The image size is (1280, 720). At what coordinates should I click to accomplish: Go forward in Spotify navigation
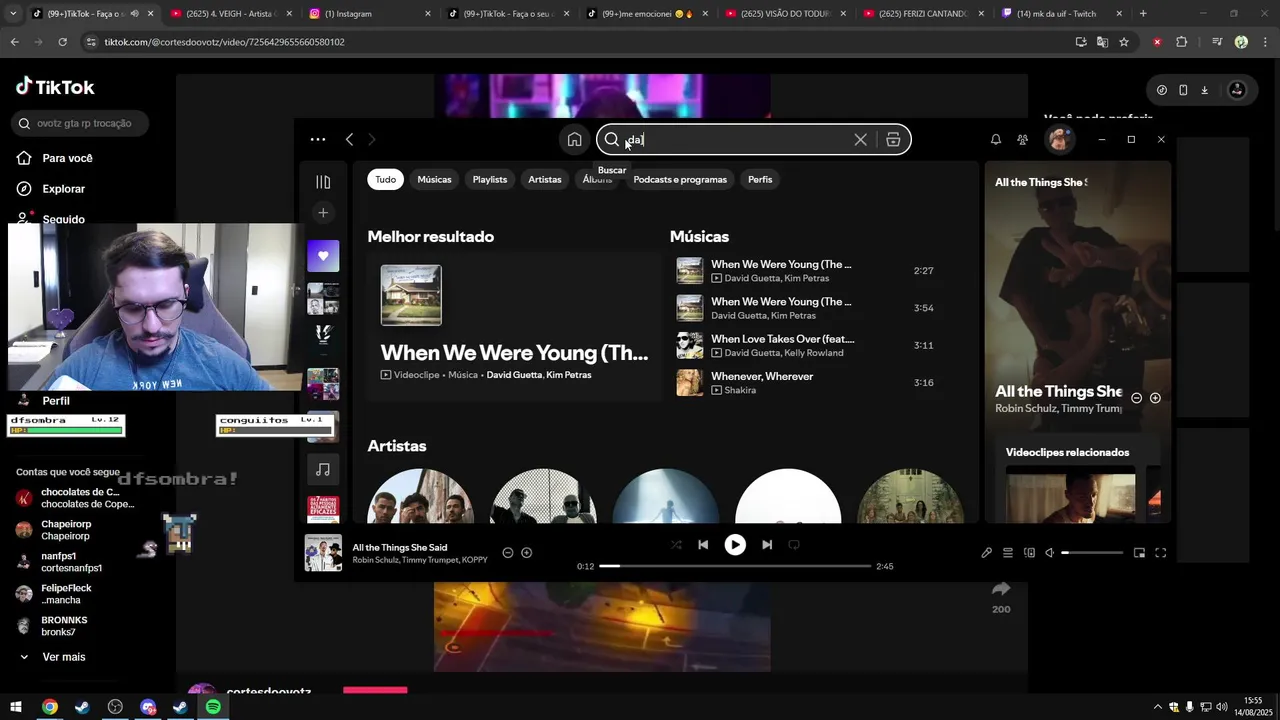click(x=371, y=139)
